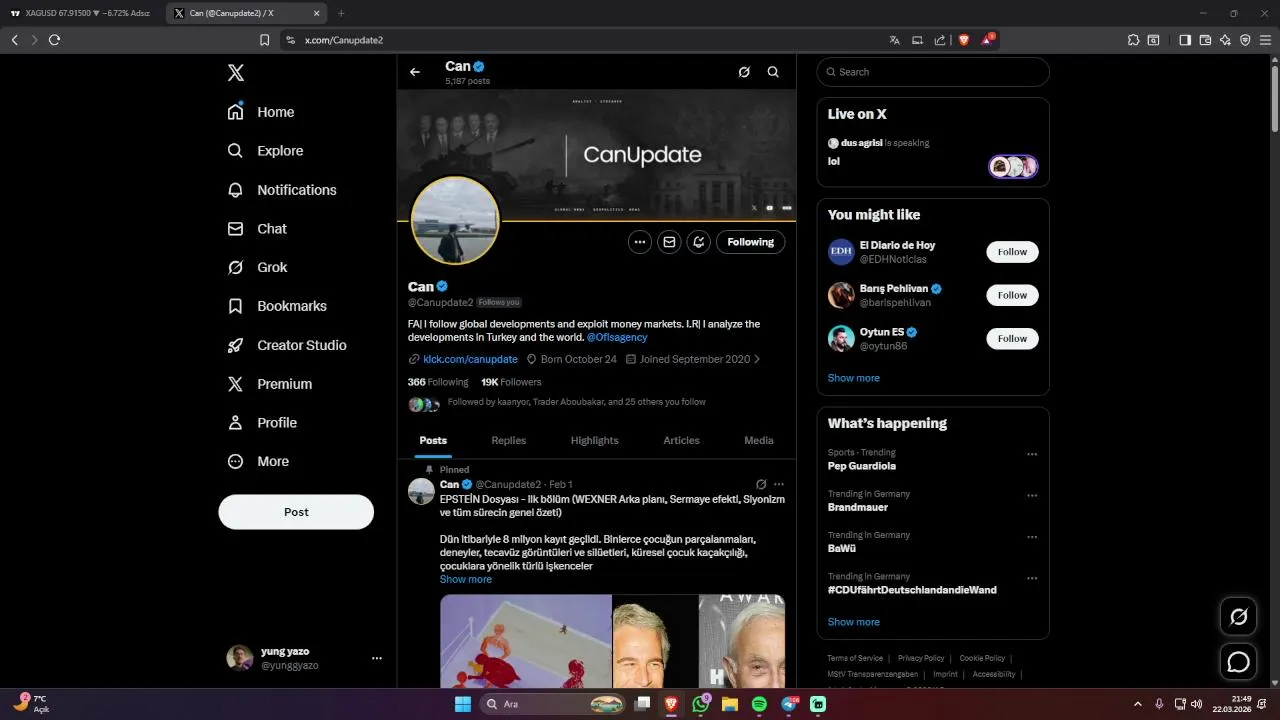Switch to the Articles tab
The width and height of the screenshot is (1280, 720).
pyautogui.click(x=681, y=440)
